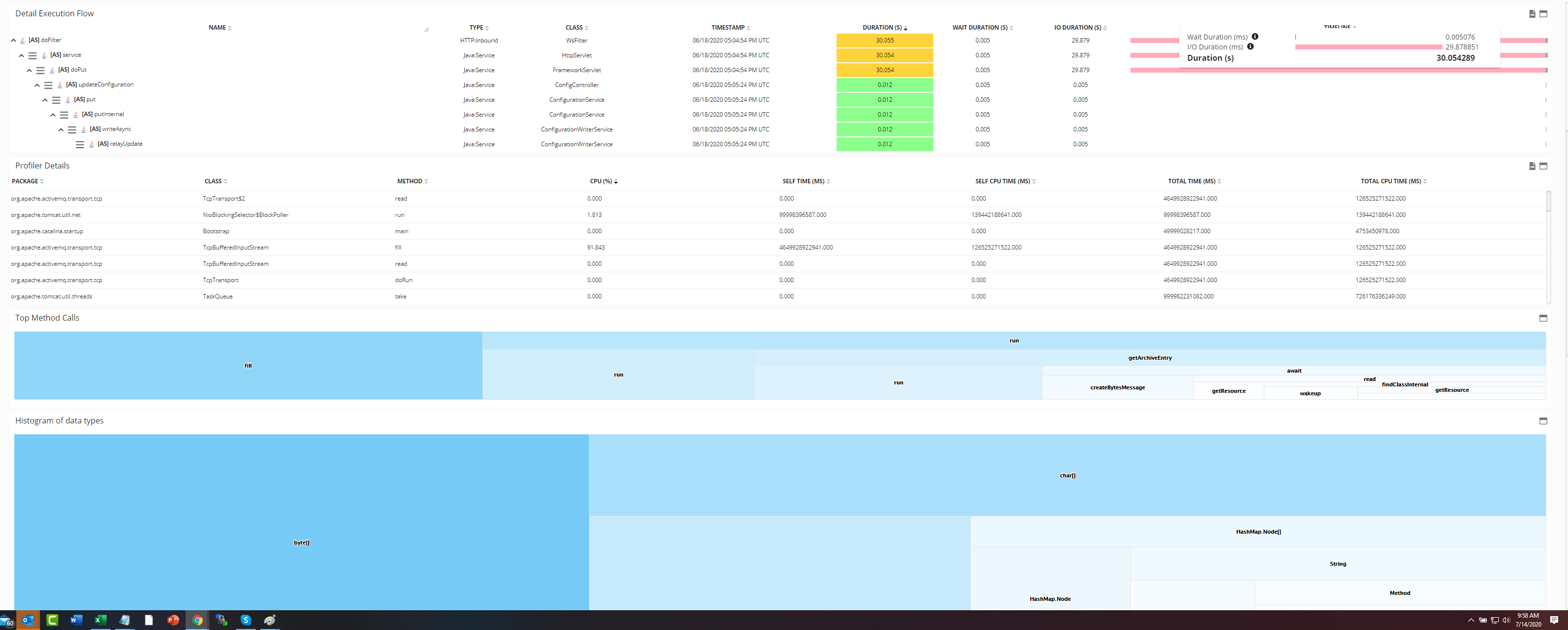The height and width of the screenshot is (630, 1568).
Task: Minimize the Profiler Details panel
Action: pyautogui.click(x=1543, y=166)
